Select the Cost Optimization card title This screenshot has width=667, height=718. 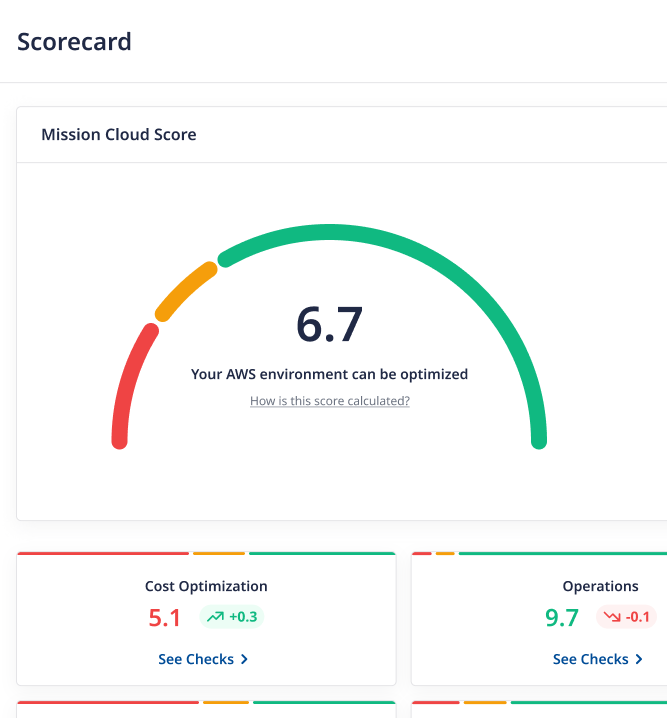click(x=206, y=586)
